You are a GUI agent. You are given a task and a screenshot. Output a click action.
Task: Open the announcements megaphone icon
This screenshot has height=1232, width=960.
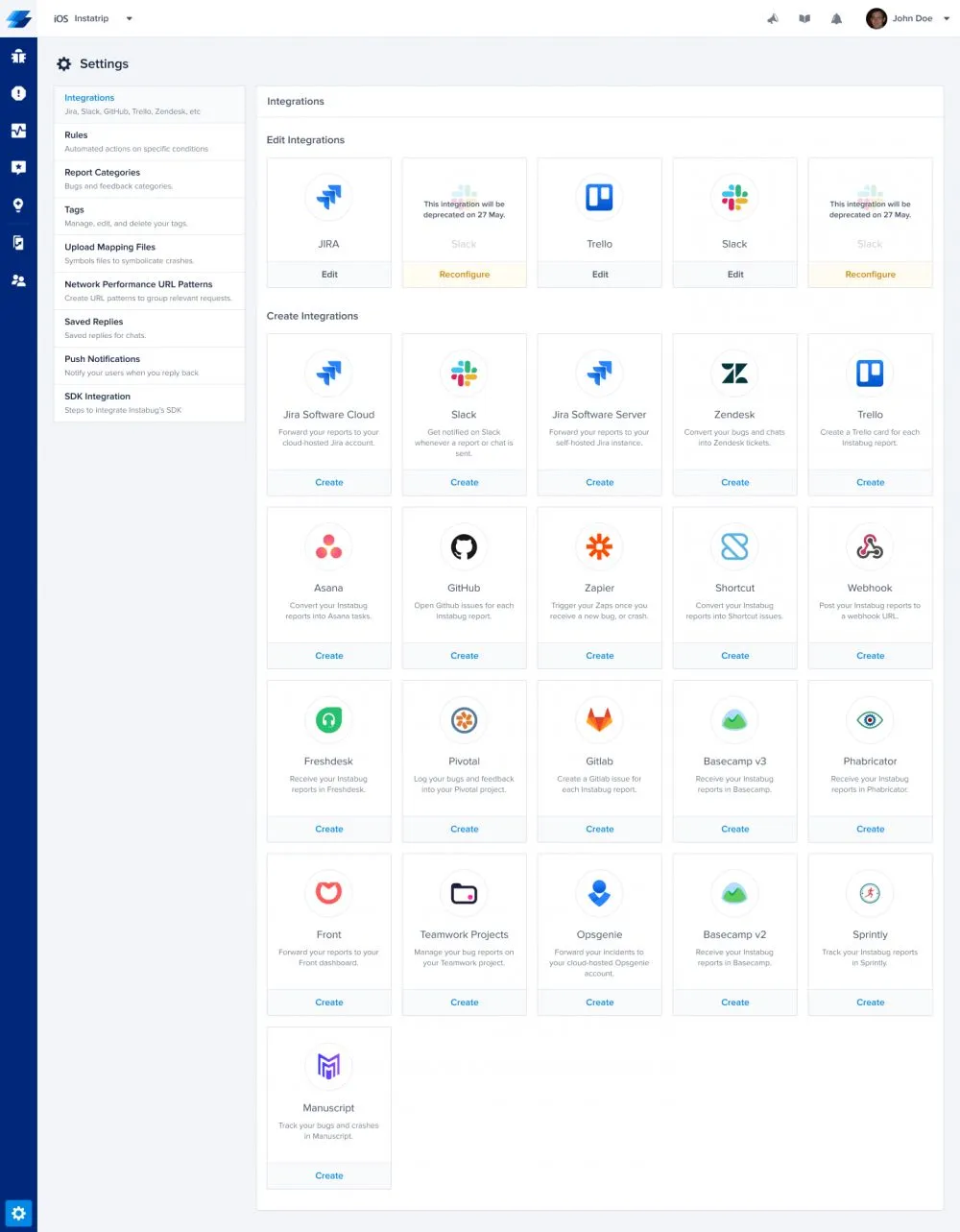(x=773, y=18)
